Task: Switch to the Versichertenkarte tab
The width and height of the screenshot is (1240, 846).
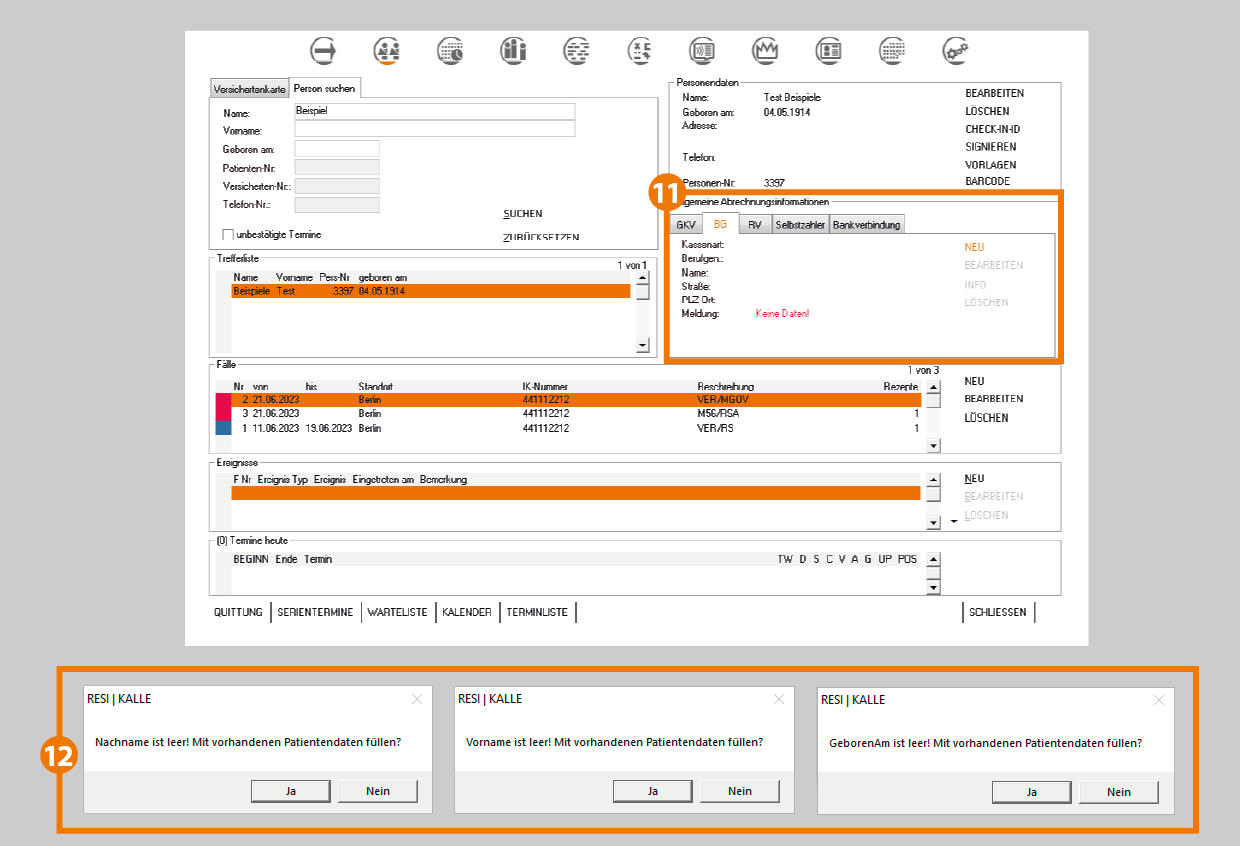Action: click(x=249, y=89)
